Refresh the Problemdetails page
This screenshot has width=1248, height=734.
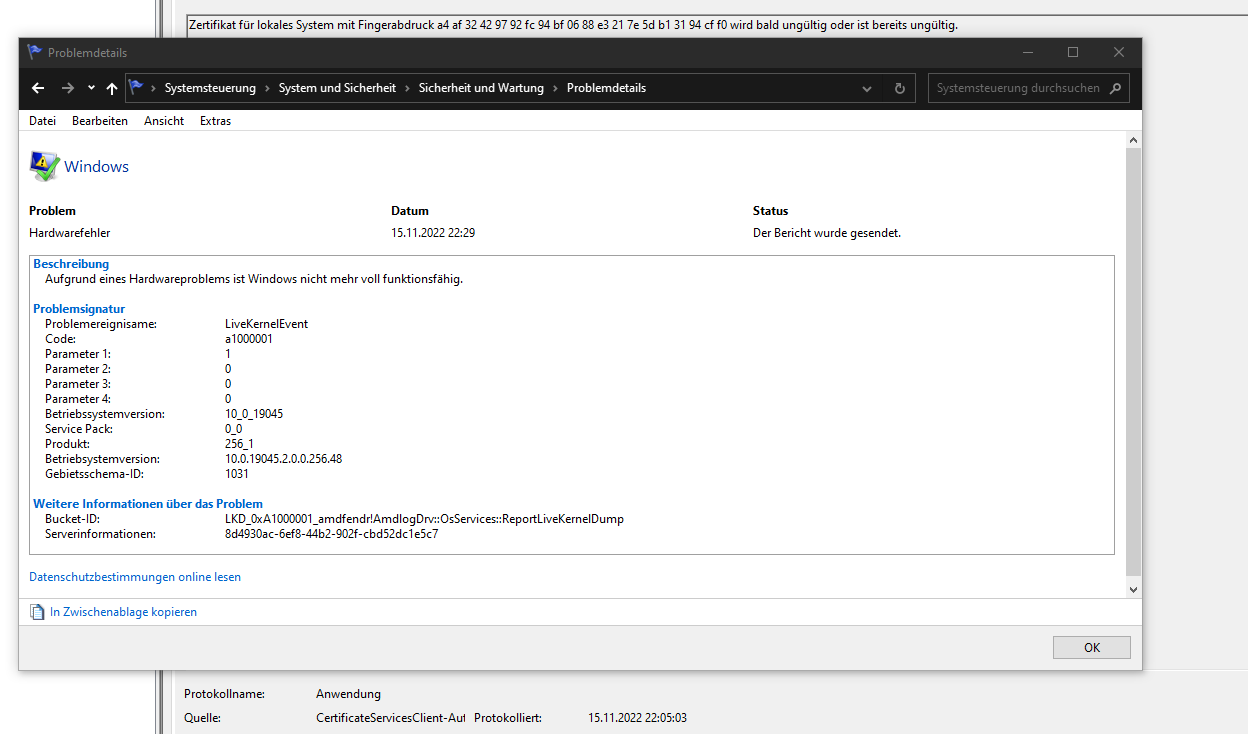tap(899, 88)
